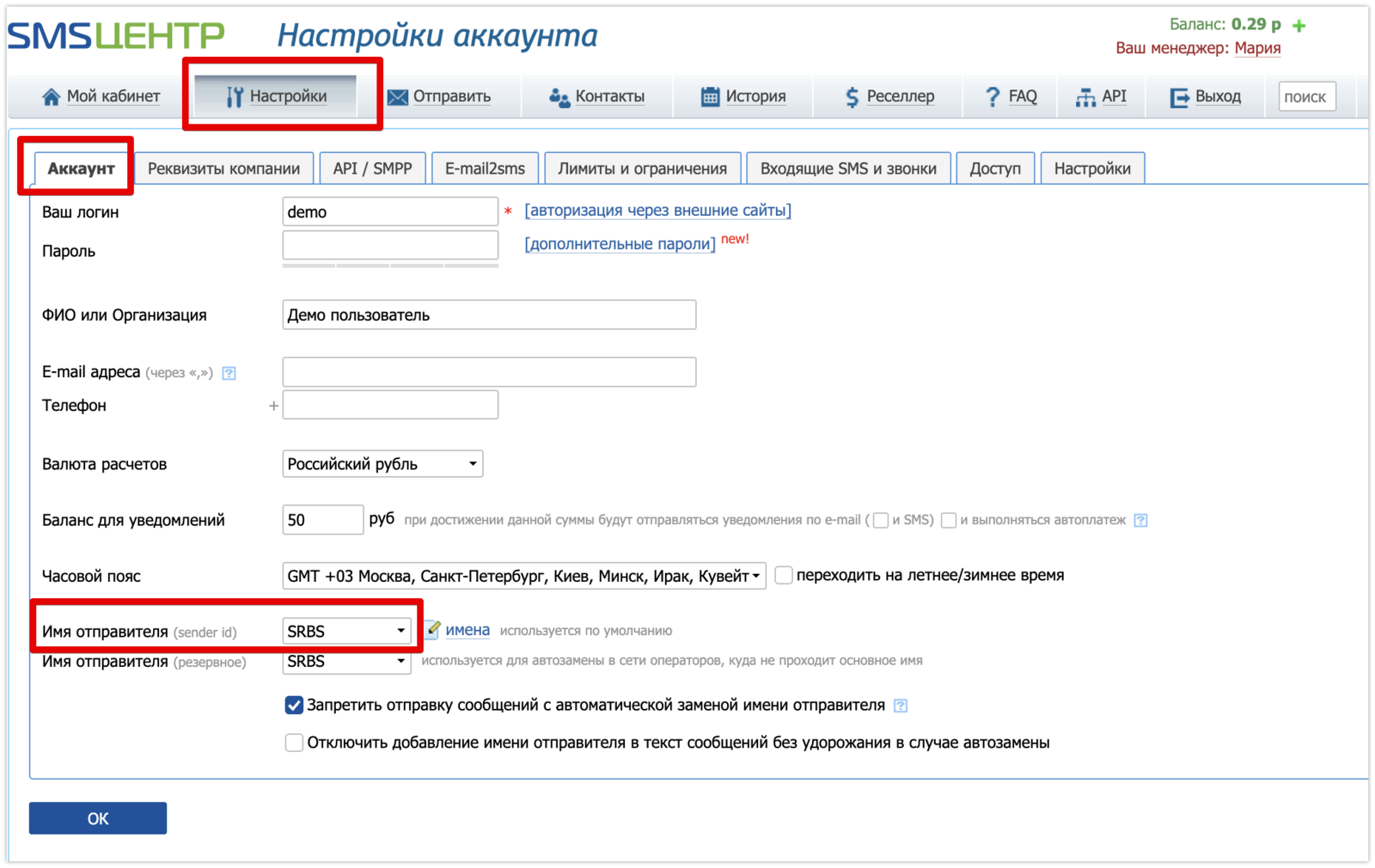This screenshot has height=868, width=1375.
Task: Click the help icon next to E-mail адреса
Action: click(229, 373)
